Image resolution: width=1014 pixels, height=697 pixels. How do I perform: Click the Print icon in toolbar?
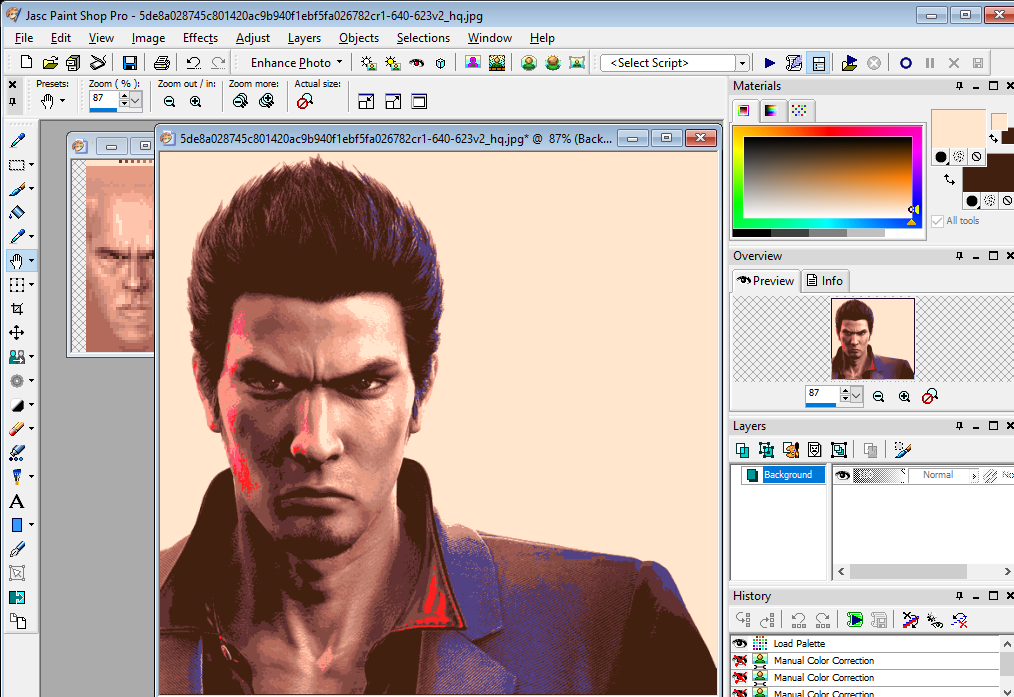161,63
